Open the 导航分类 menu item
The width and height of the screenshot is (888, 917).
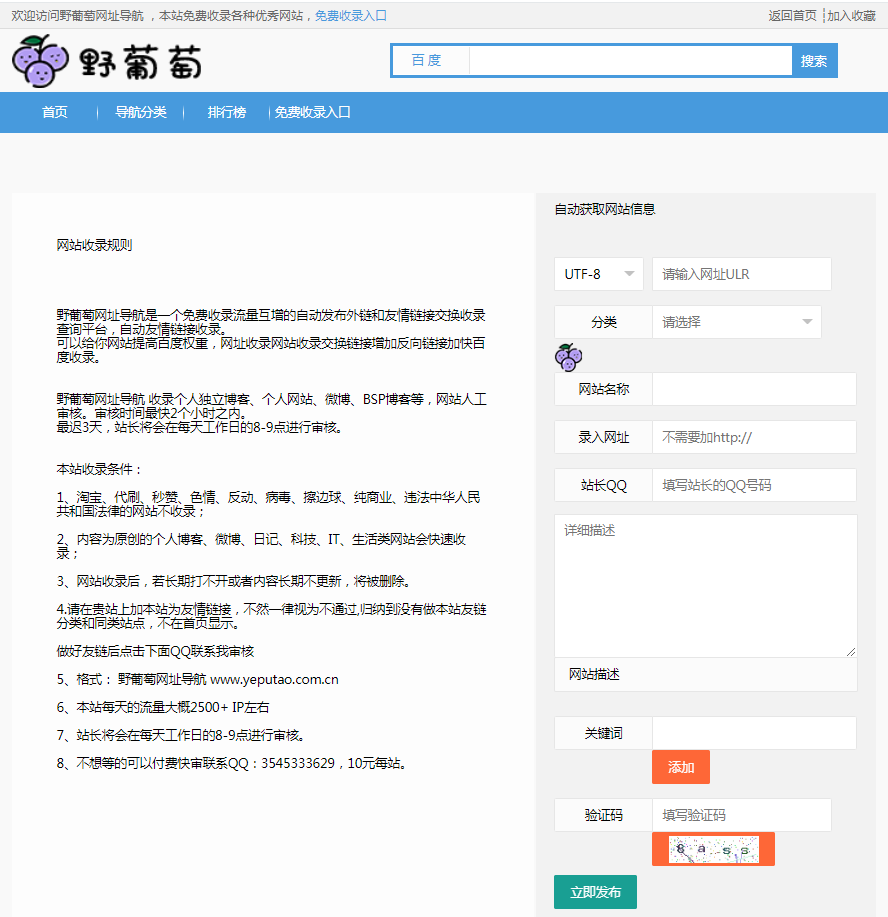[x=141, y=113]
